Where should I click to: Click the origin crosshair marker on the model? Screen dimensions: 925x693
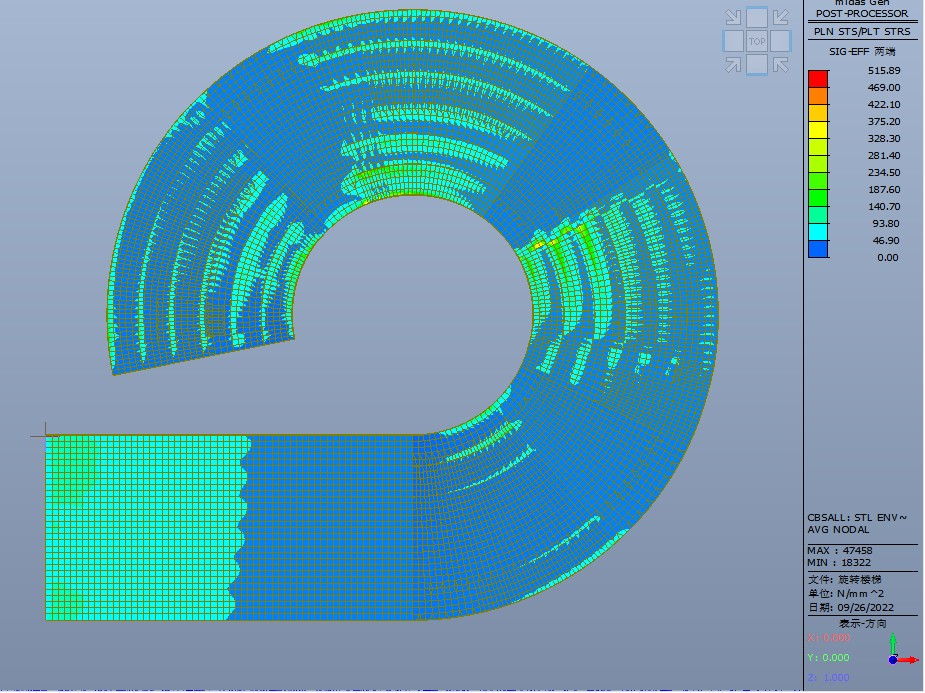pos(46,436)
